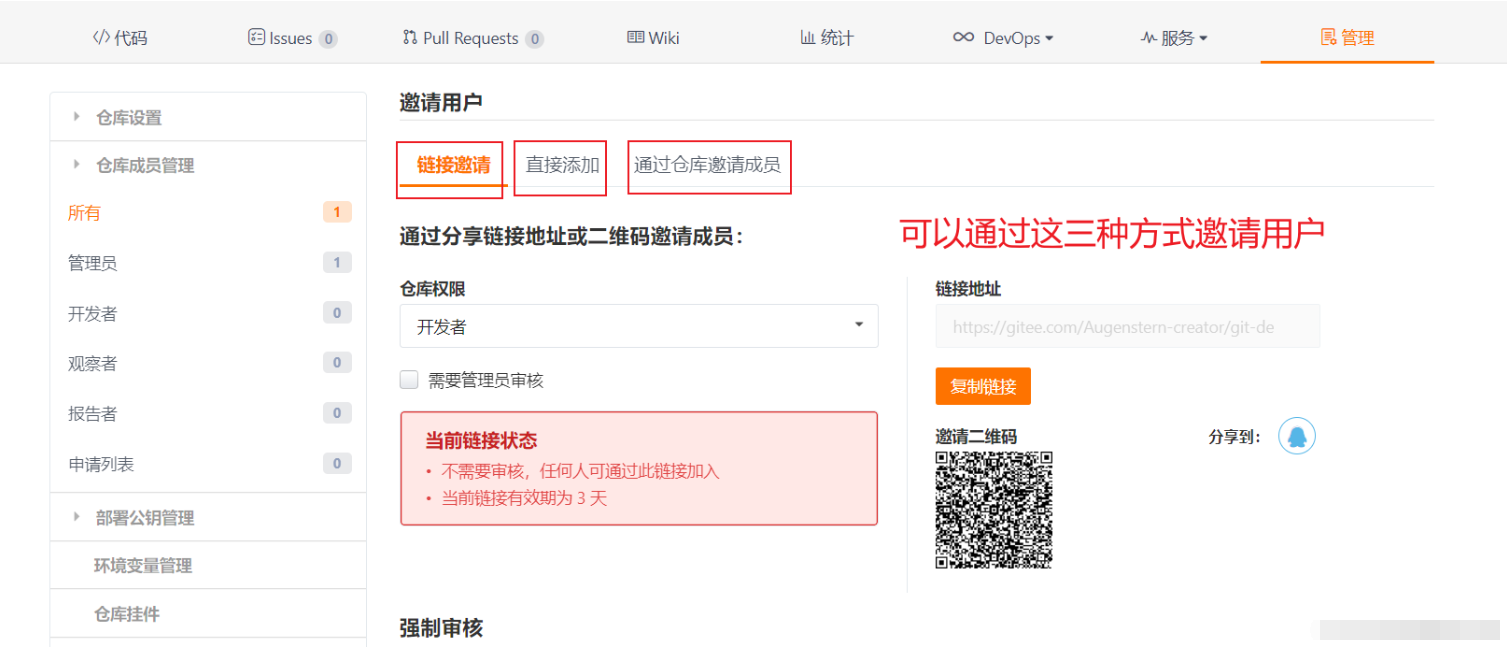Click the 管理员 count badge
The height and width of the screenshot is (651, 1507).
(337, 262)
